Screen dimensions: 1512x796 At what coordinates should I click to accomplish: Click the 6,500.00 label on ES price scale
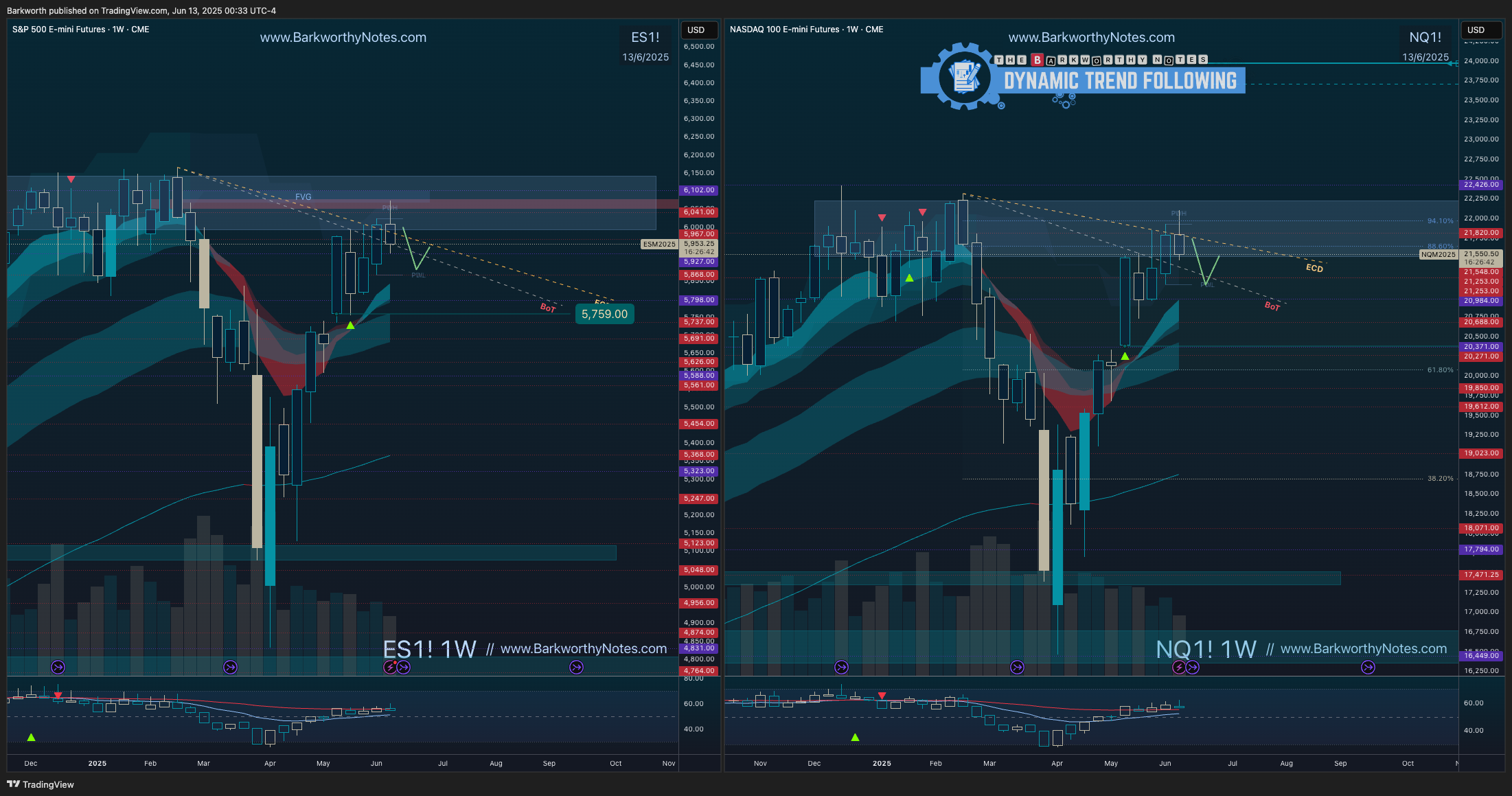tap(699, 47)
